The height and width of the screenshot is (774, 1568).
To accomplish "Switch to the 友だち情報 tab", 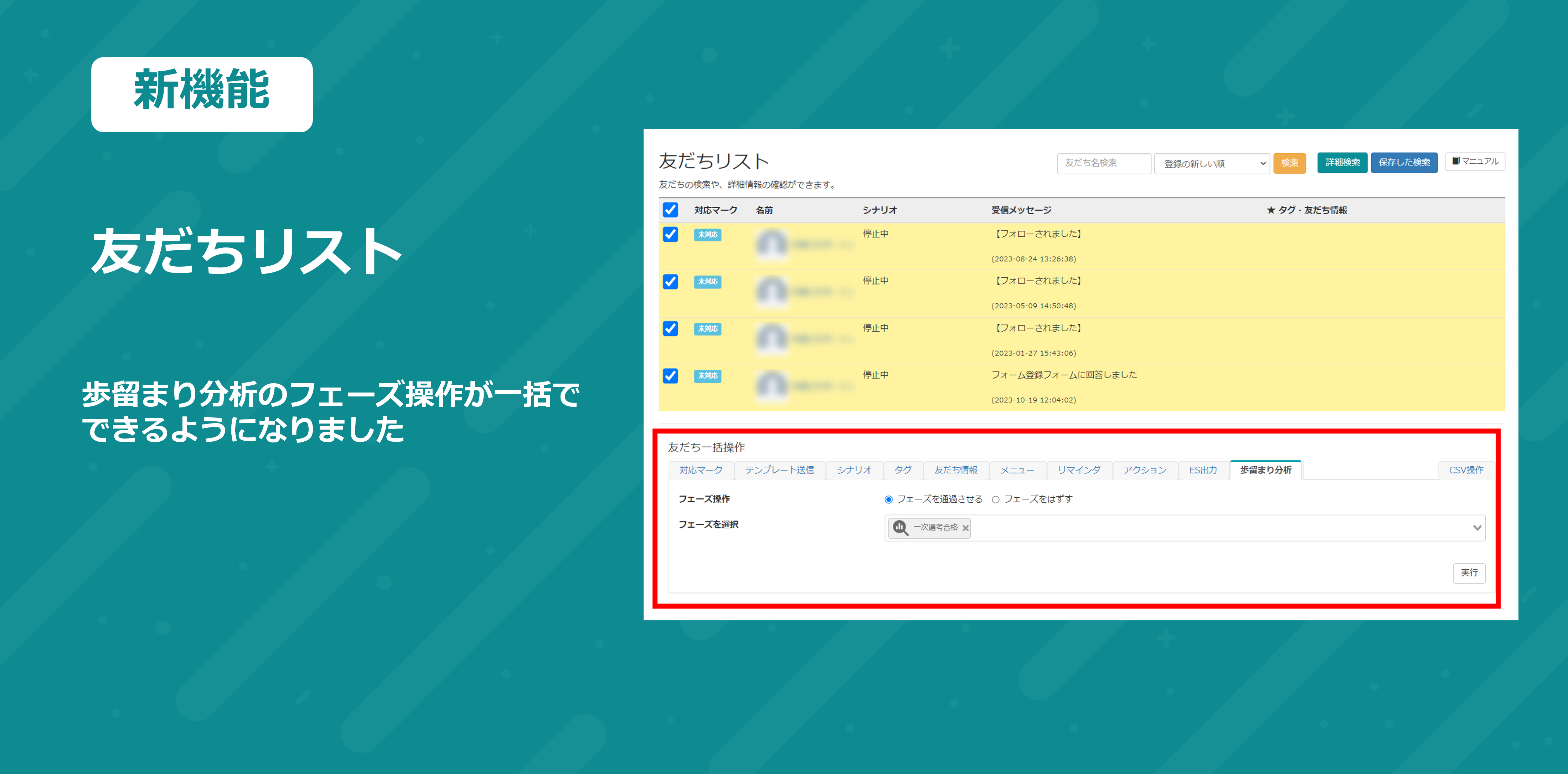I will pyautogui.click(x=956, y=470).
